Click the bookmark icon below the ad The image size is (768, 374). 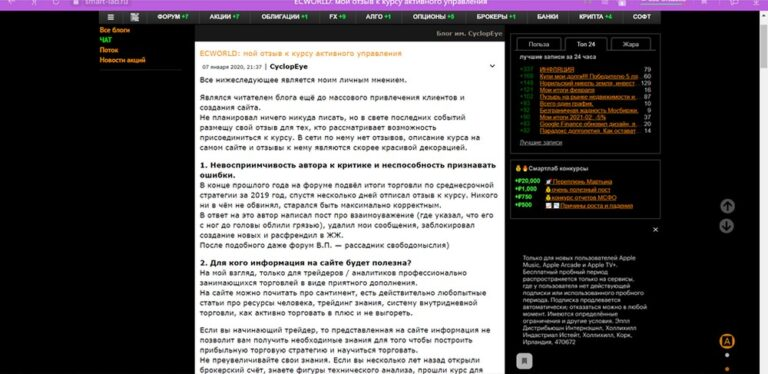coord(524,361)
